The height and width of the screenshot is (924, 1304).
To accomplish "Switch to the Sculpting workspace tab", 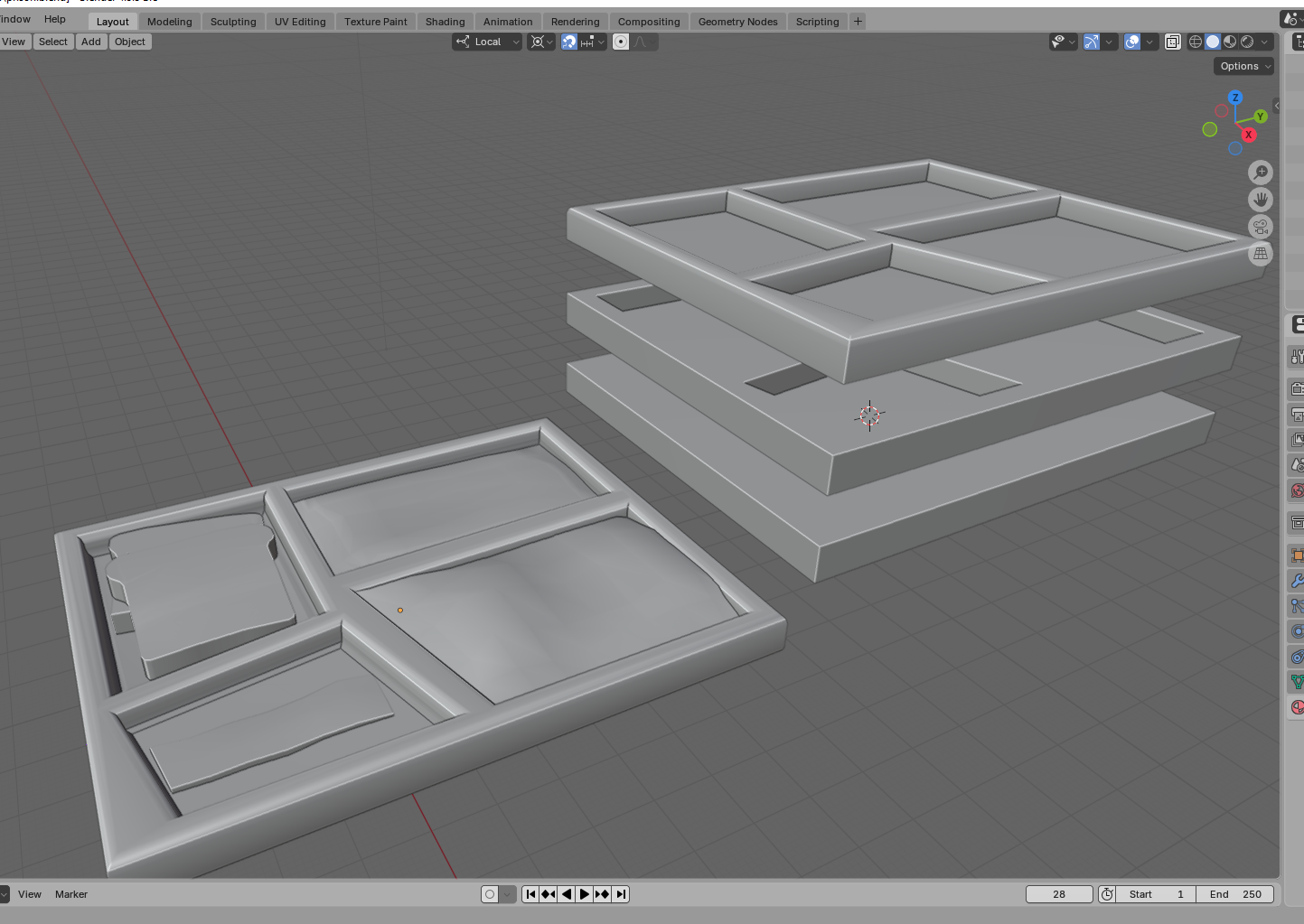I will pyautogui.click(x=233, y=22).
